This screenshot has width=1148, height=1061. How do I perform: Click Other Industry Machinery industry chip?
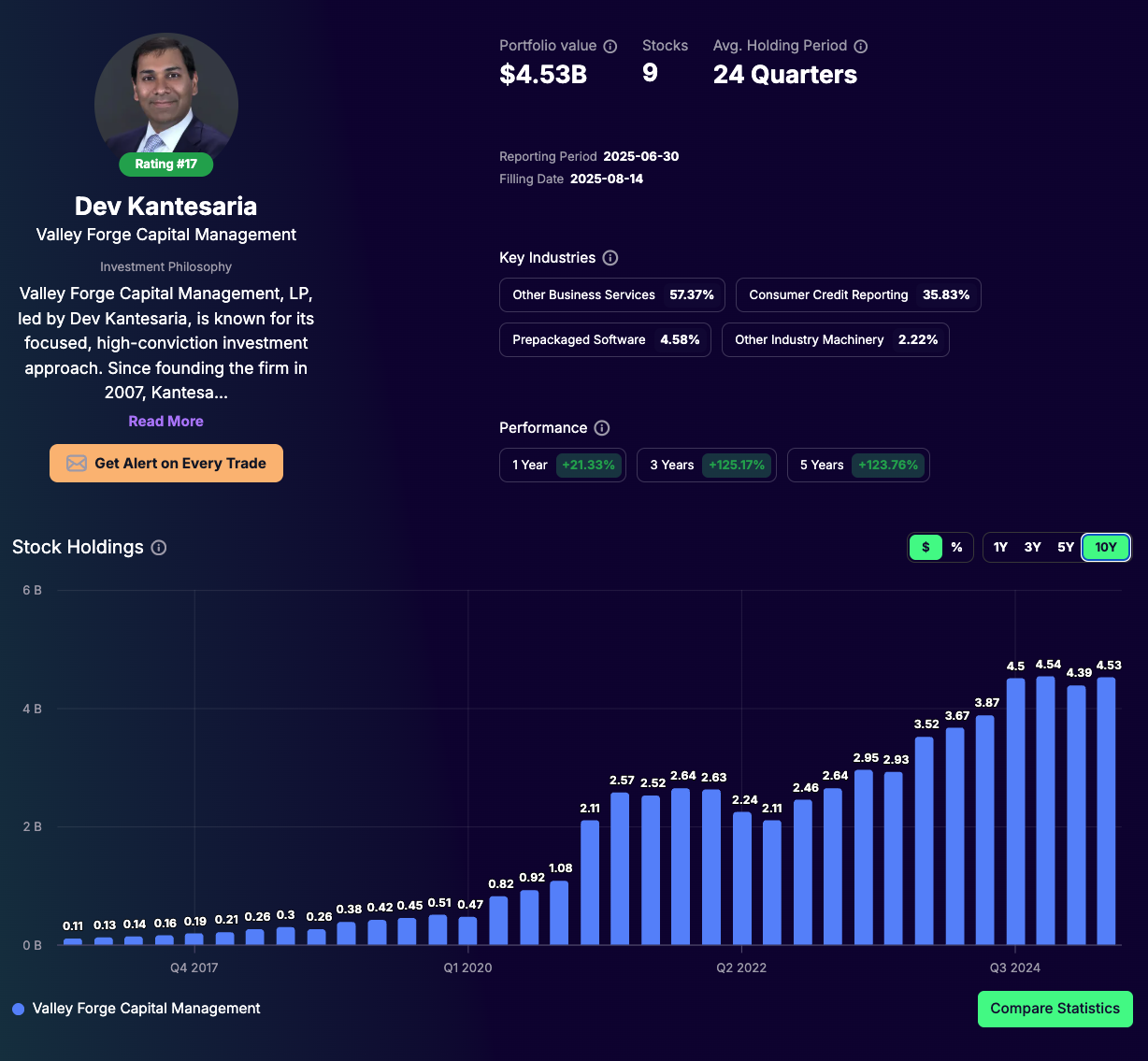click(x=836, y=339)
